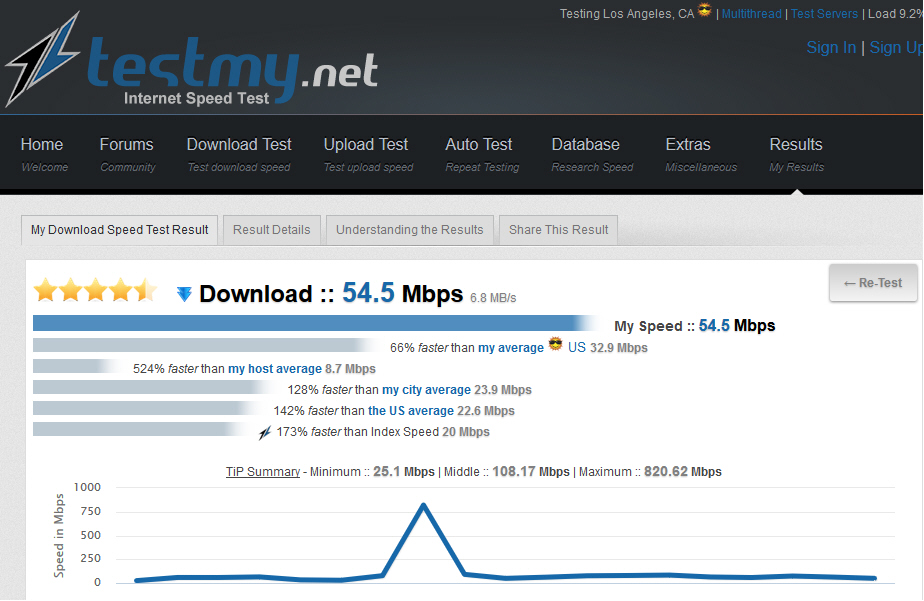The height and width of the screenshot is (601, 924).
Task: Open the TiP Summary link
Action: point(262,471)
